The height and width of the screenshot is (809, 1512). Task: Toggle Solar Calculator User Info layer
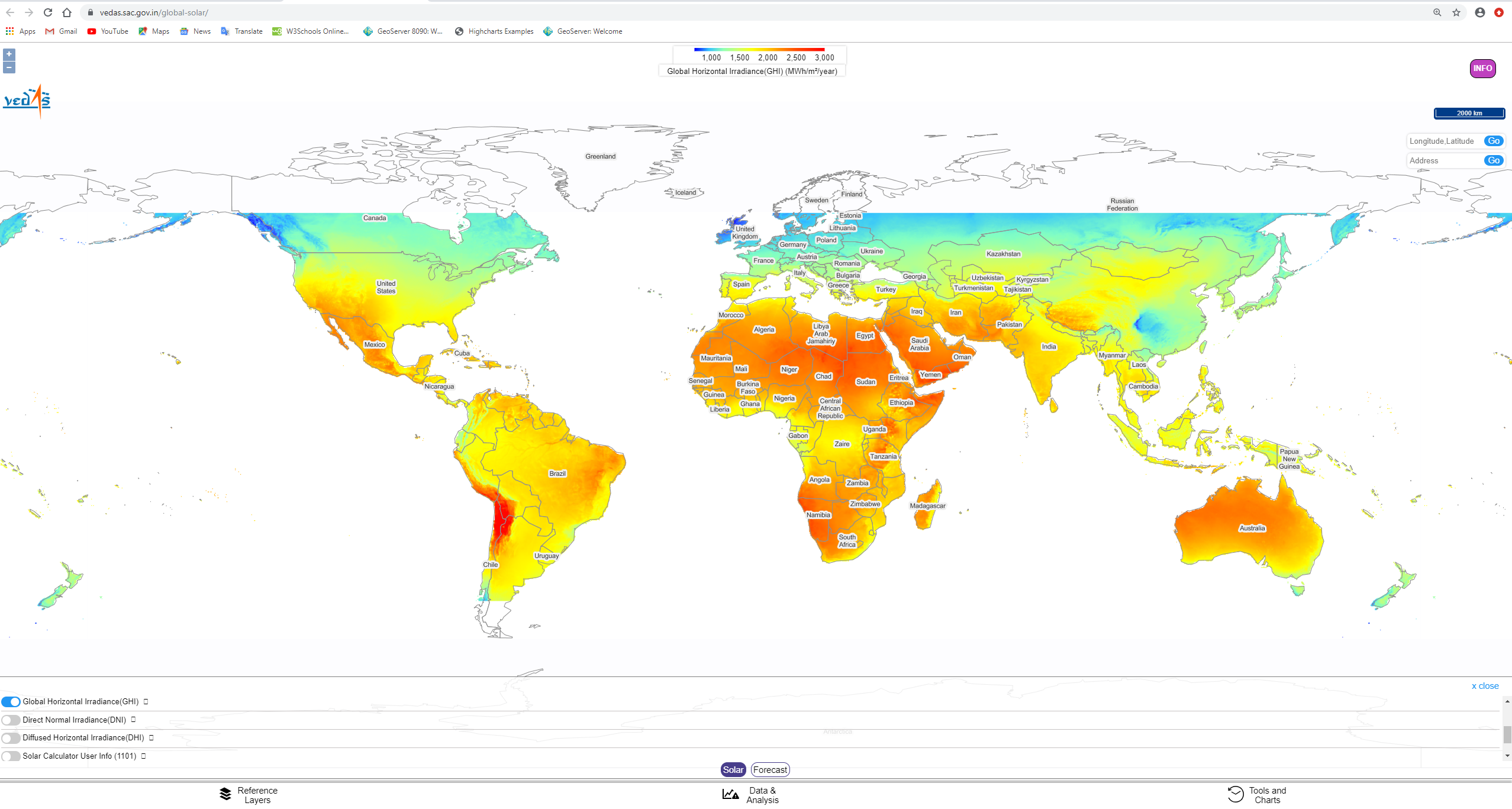click(11, 756)
